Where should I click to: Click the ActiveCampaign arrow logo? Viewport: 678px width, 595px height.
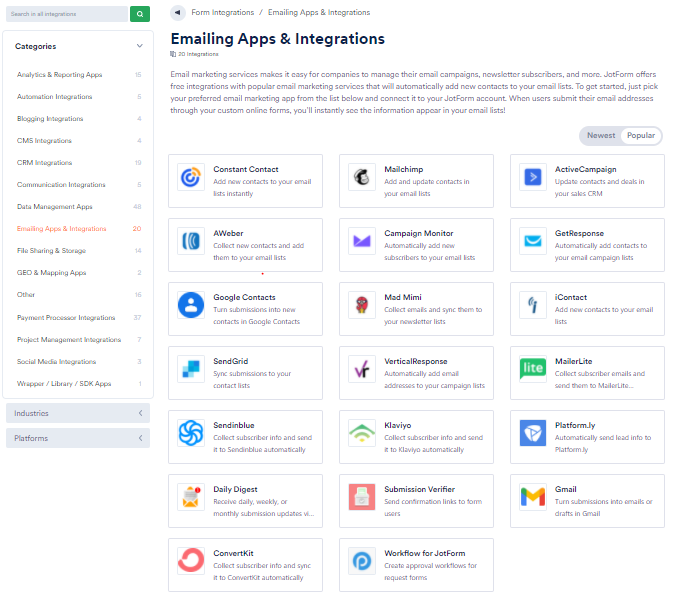point(532,177)
